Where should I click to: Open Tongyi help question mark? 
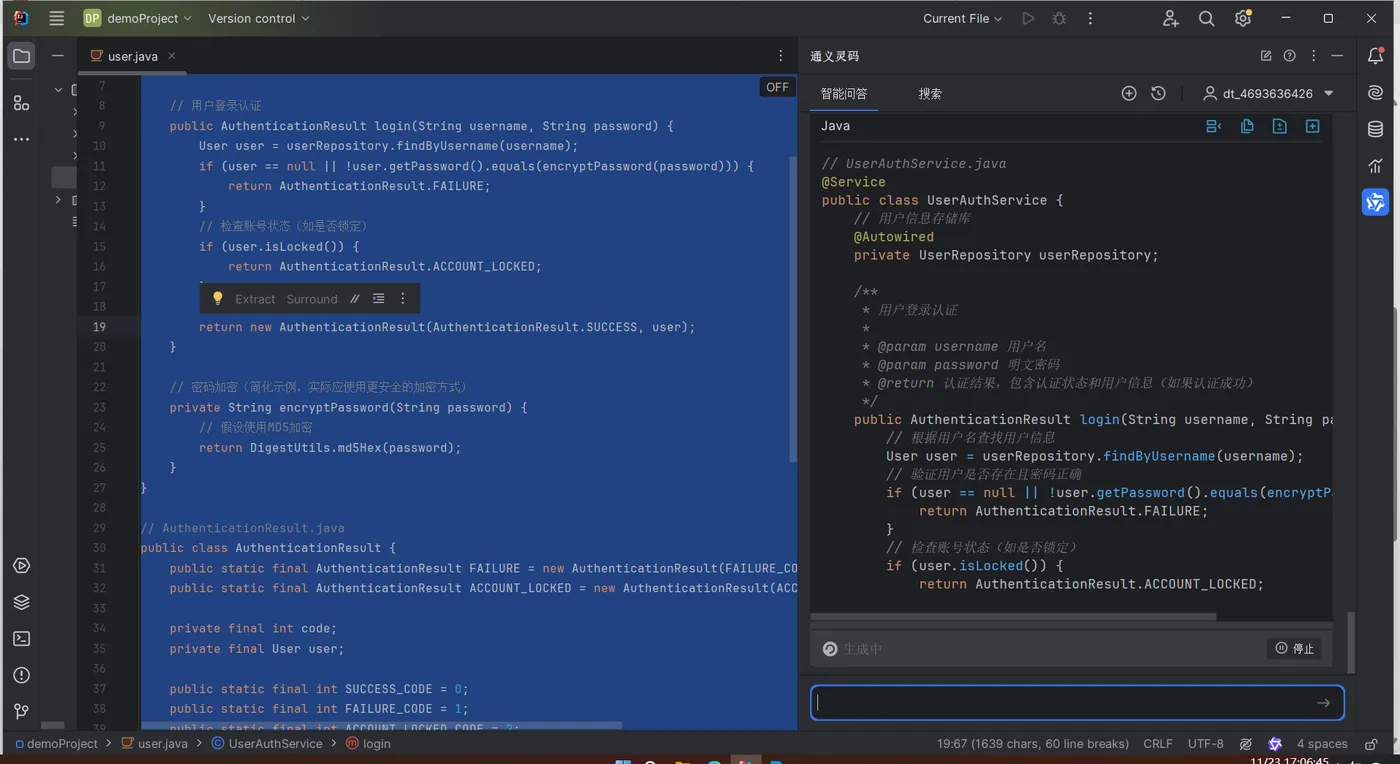click(x=1290, y=56)
